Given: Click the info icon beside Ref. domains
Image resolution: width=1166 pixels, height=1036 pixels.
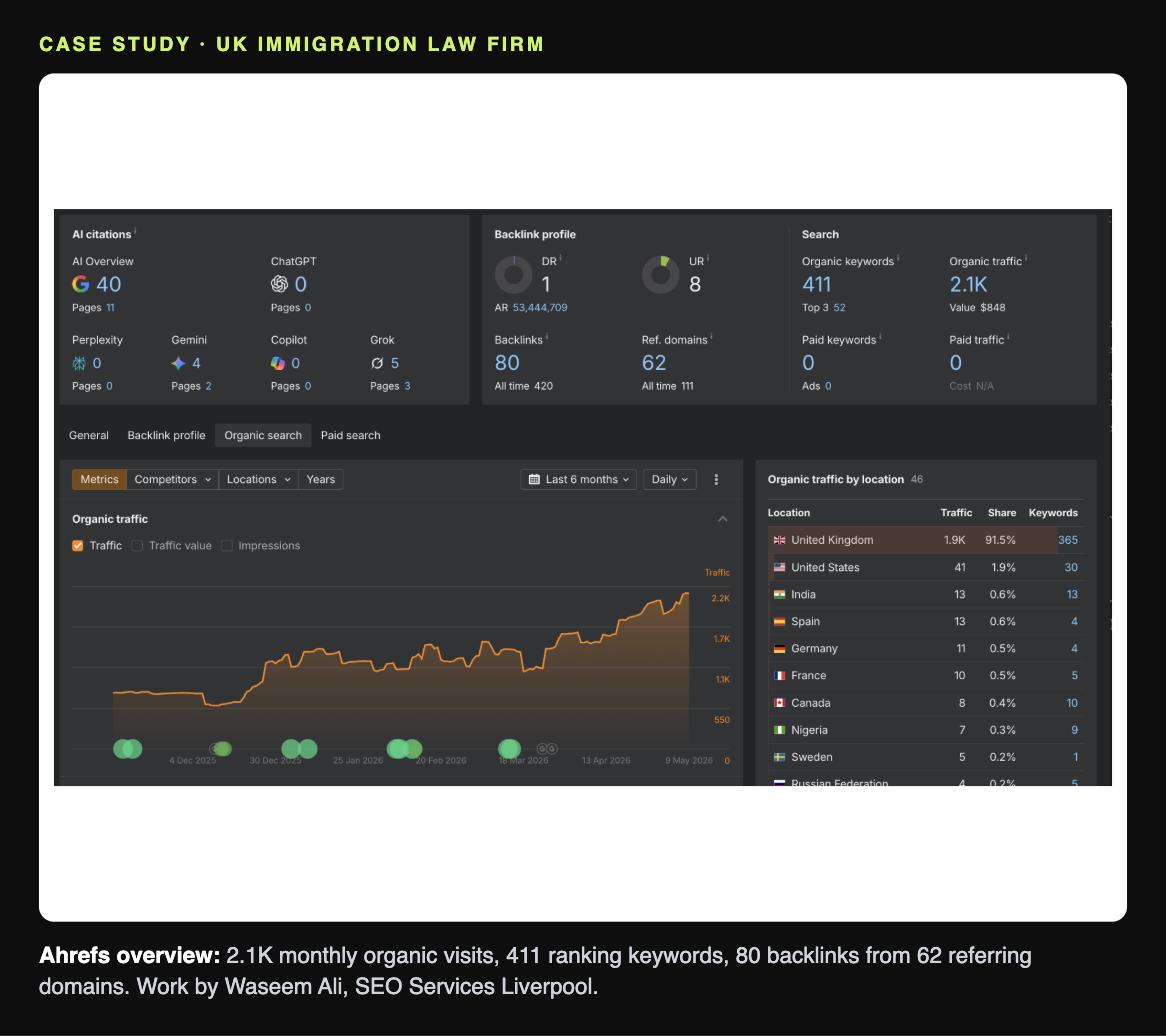Looking at the screenshot, I should coord(712,337).
